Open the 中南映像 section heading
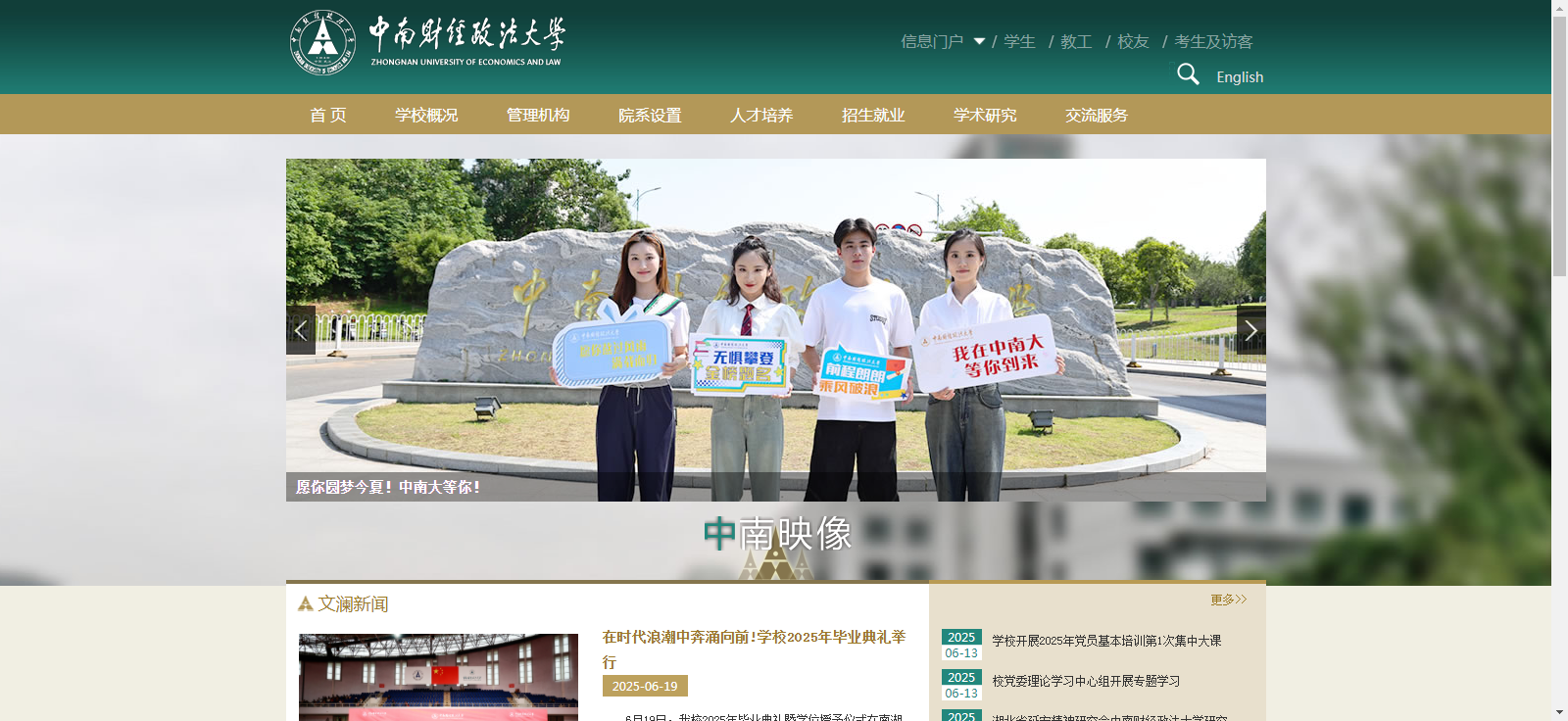 coord(777,534)
